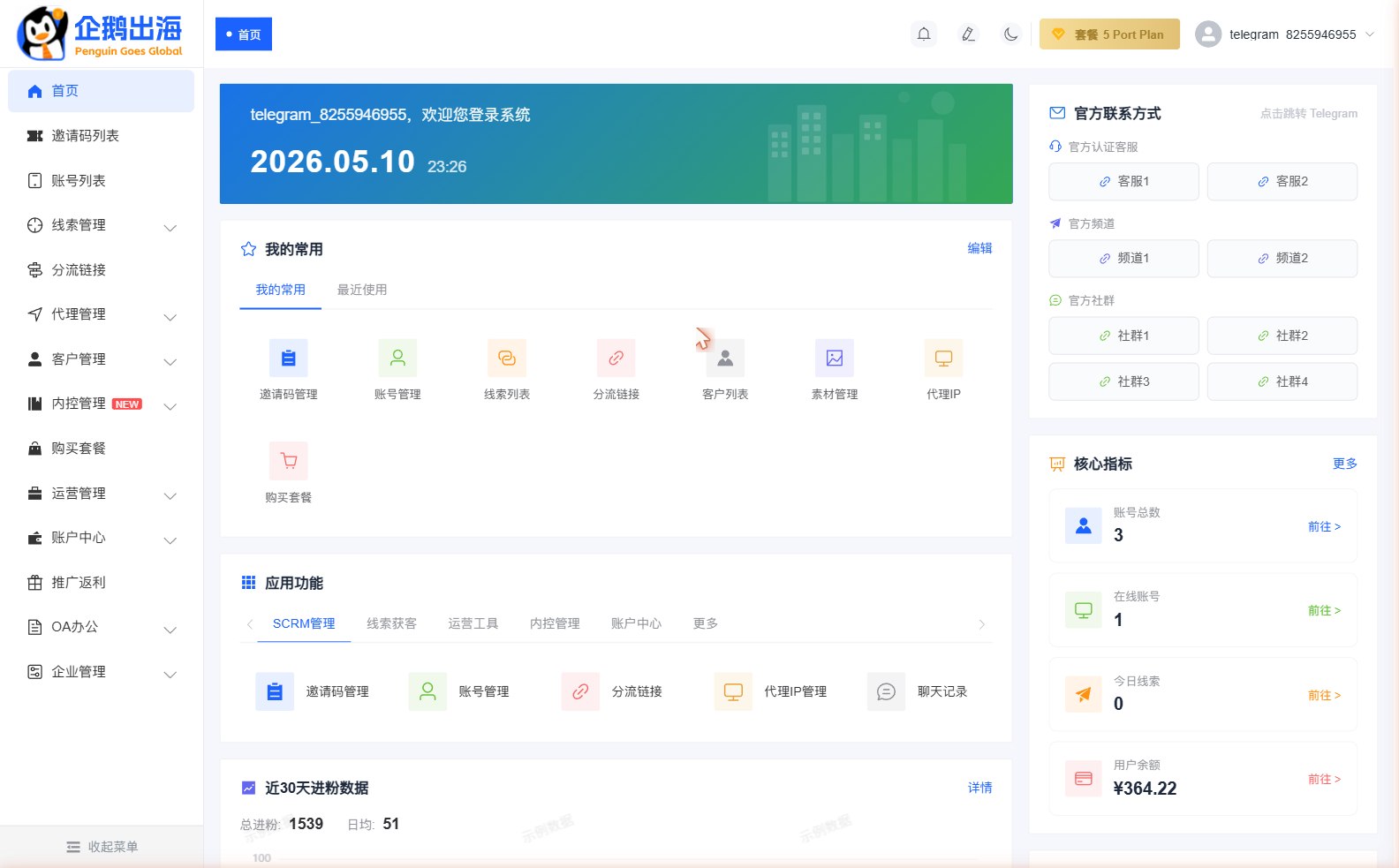The image size is (1399, 868).
Task: Click the 频道2 channel button
Action: tap(1282, 258)
